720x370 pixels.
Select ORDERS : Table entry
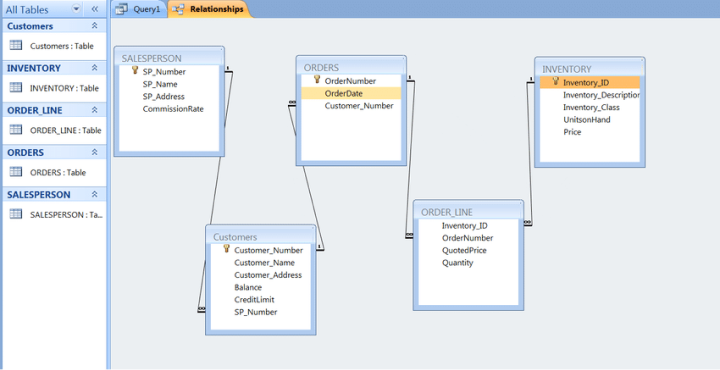pos(58,173)
